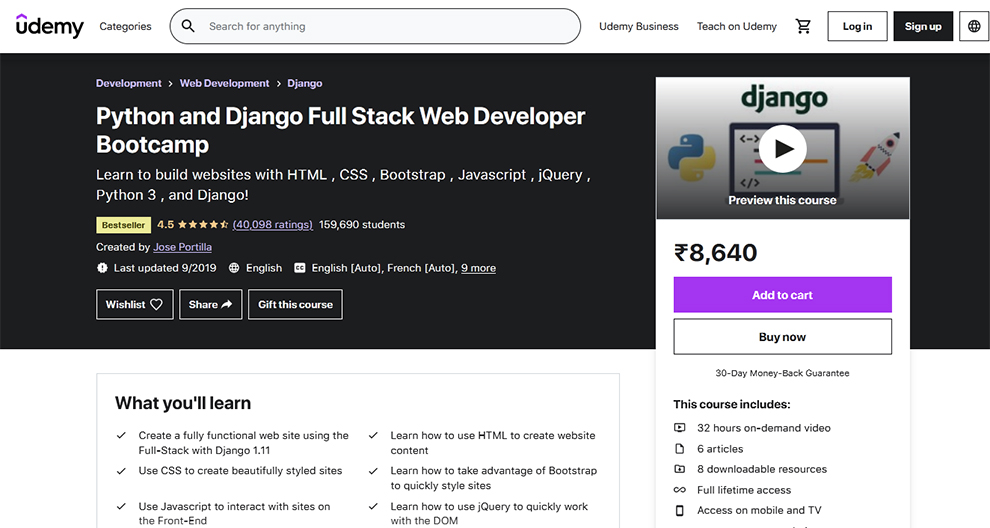Viewport: 990px width, 528px height.
Task: Open the Categories menu
Action: tap(125, 26)
